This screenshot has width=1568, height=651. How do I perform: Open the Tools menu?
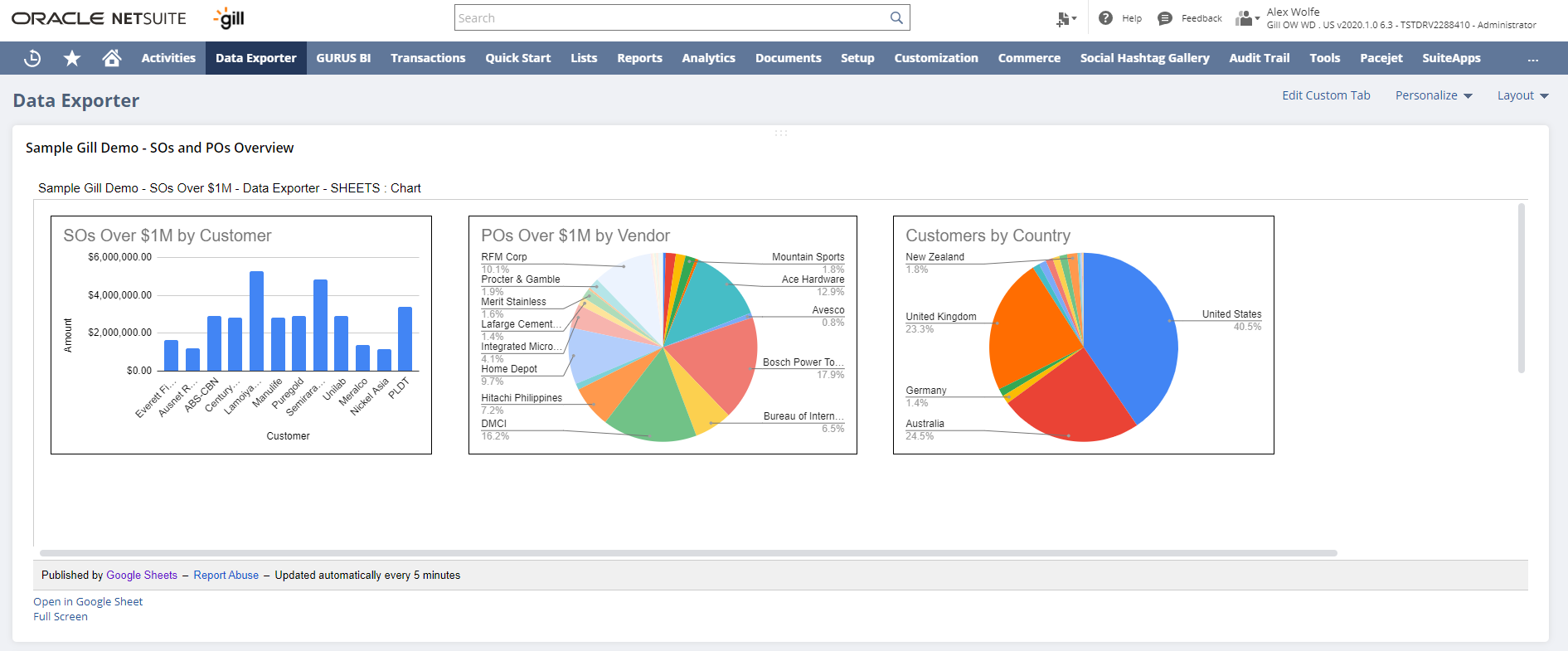pyautogui.click(x=1325, y=58)
